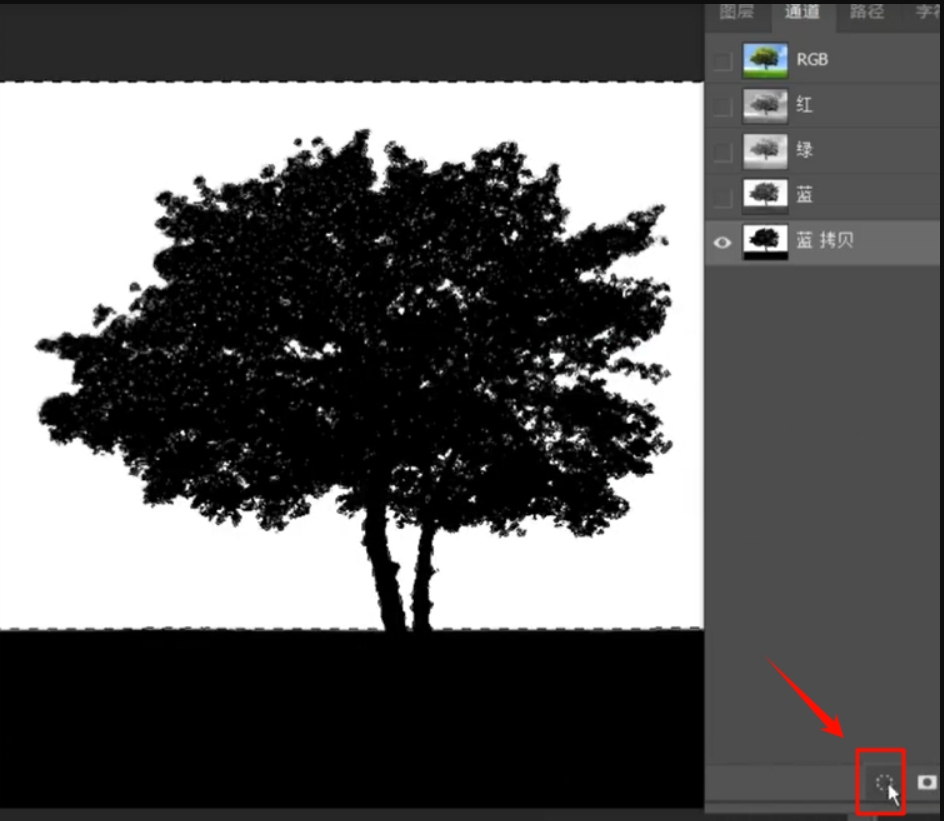Image resolution: width=944 pixels, height=821 pixels.
Task: Click the 蓝 拷贝 channel thumbnail
Action: (765, 242)
